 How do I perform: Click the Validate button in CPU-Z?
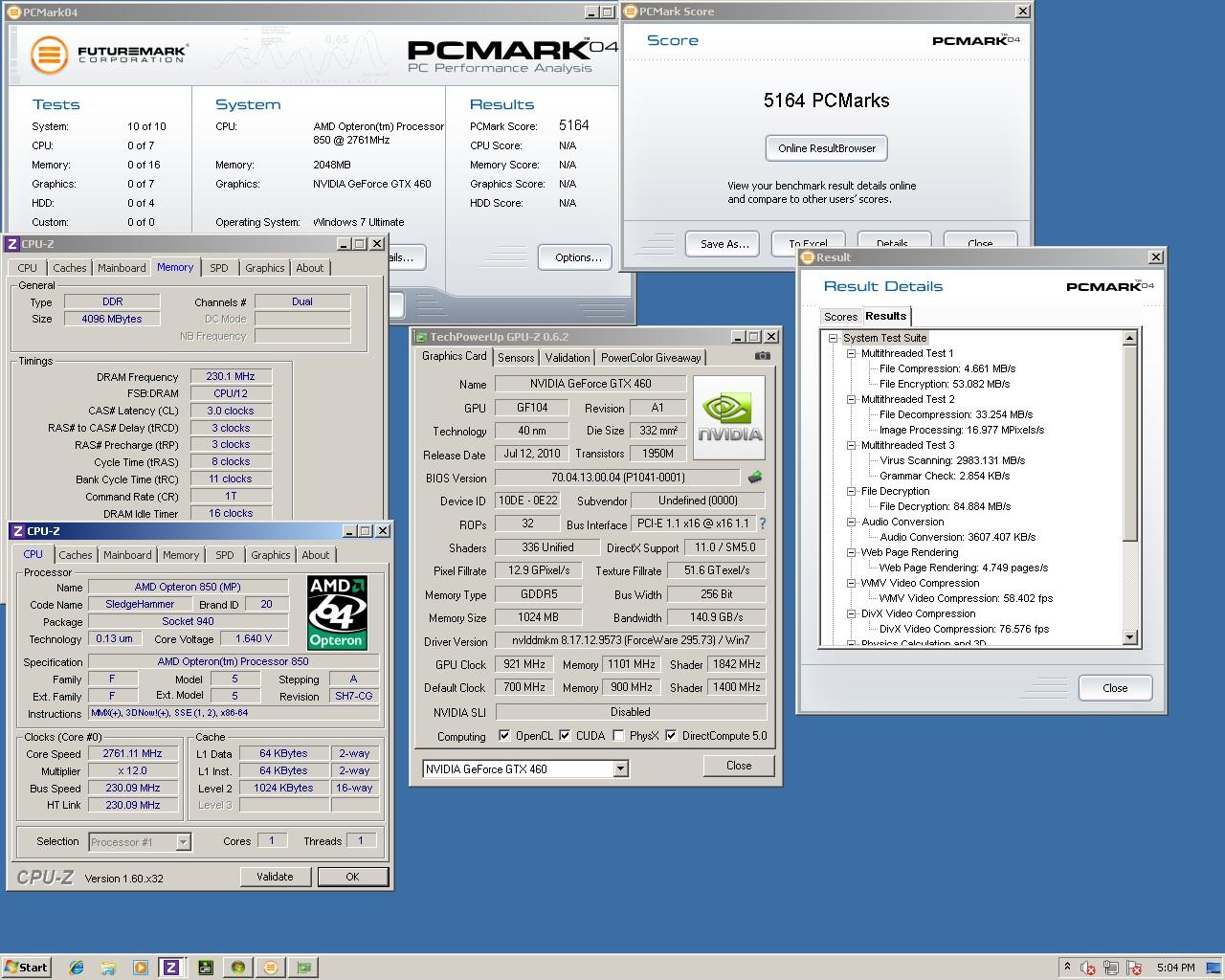click(x=275, y=877)
